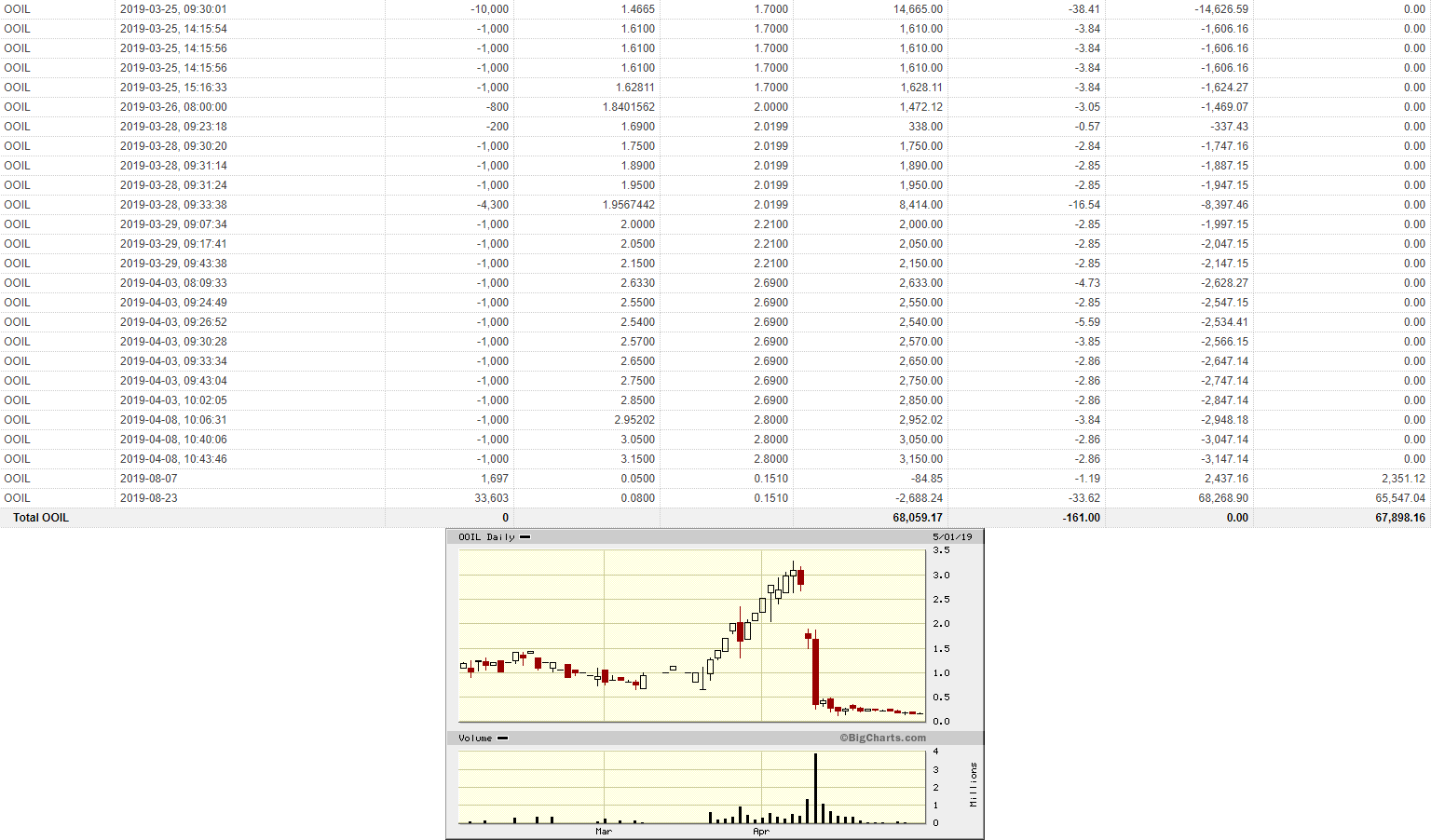Click the -10,000 quantity cell

click(x=490, y=9)
